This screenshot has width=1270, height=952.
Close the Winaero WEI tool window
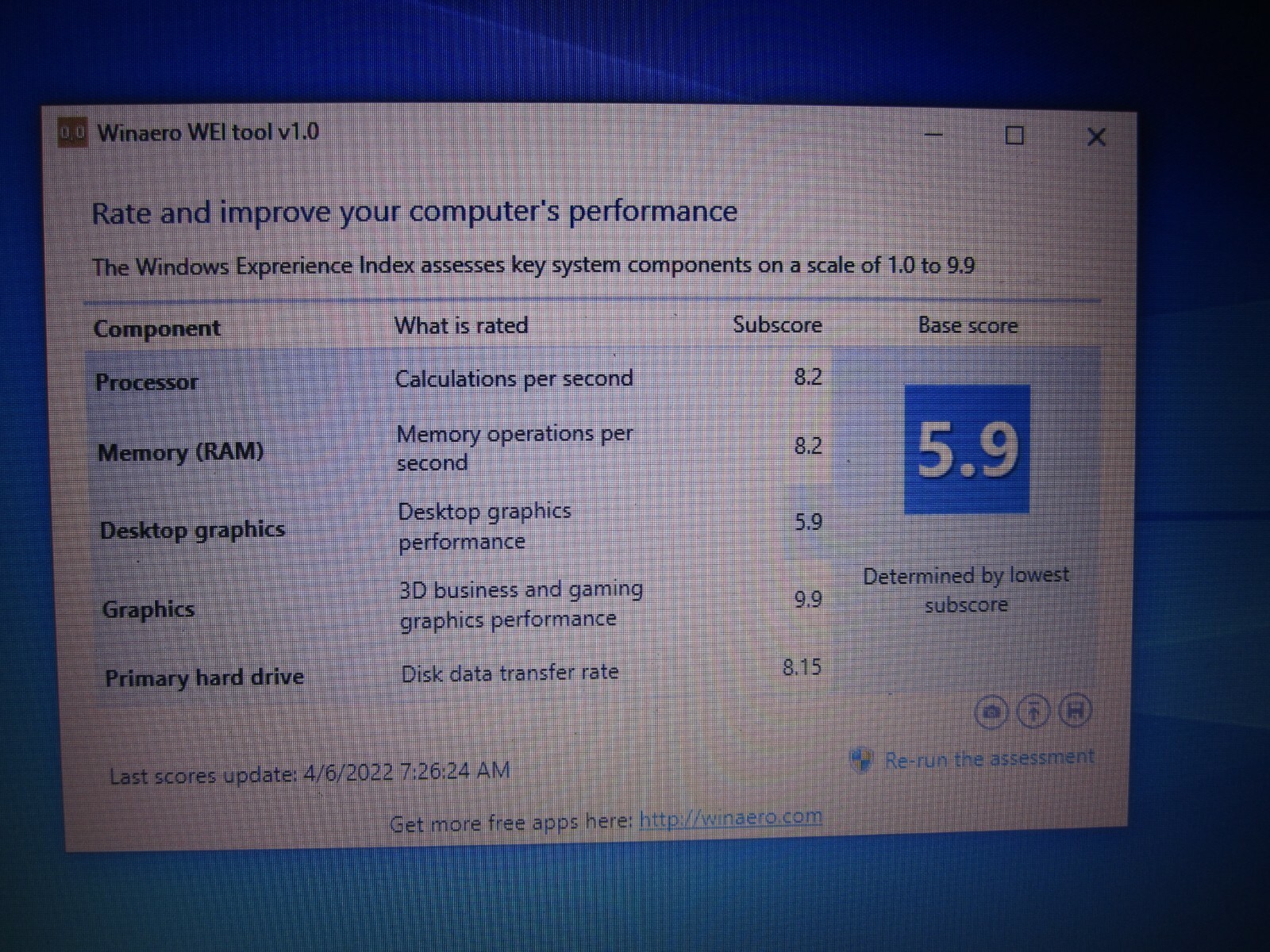click(1096, 137)
